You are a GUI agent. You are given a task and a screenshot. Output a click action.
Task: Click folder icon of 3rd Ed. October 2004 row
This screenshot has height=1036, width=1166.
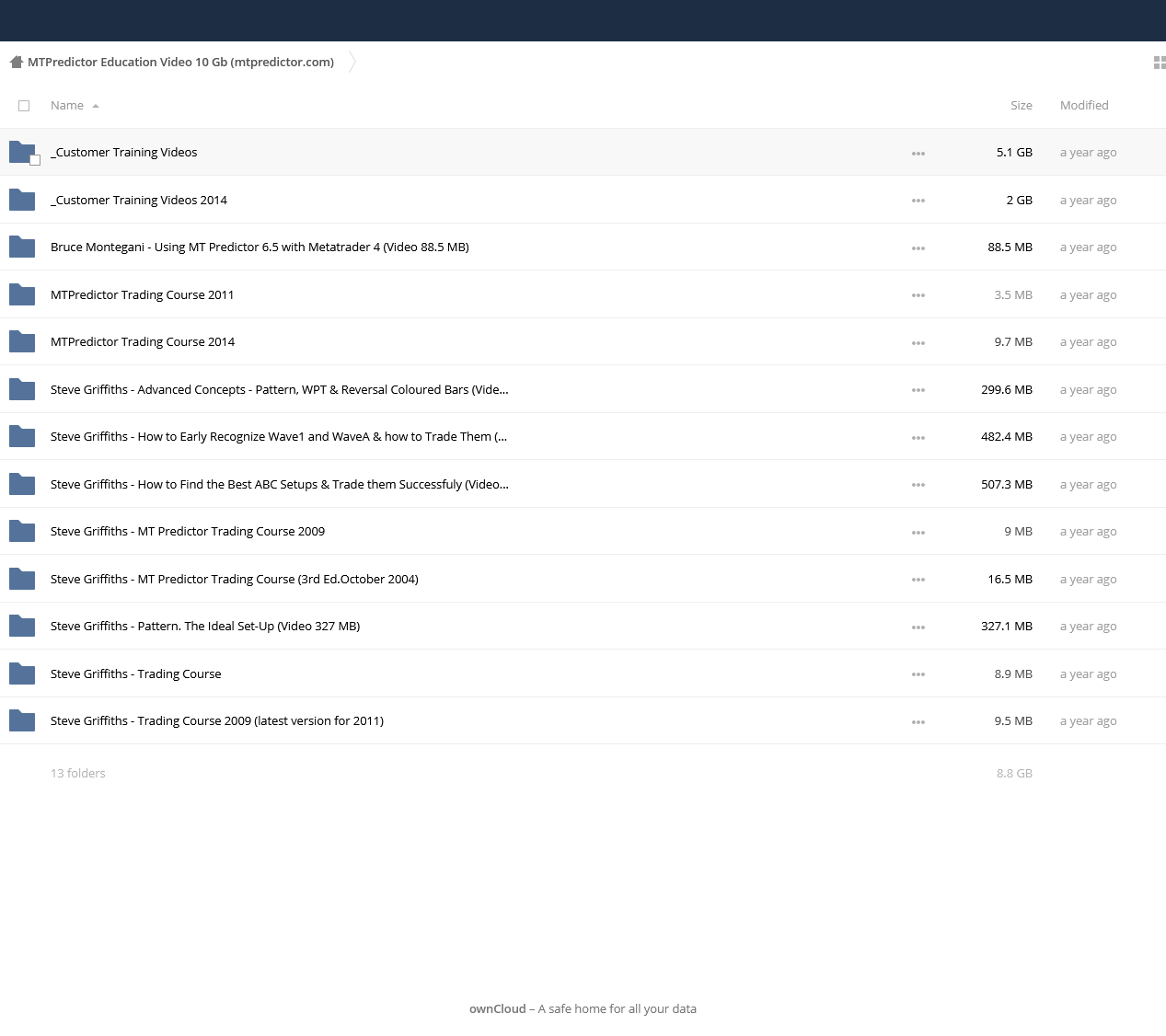point(22,579)
